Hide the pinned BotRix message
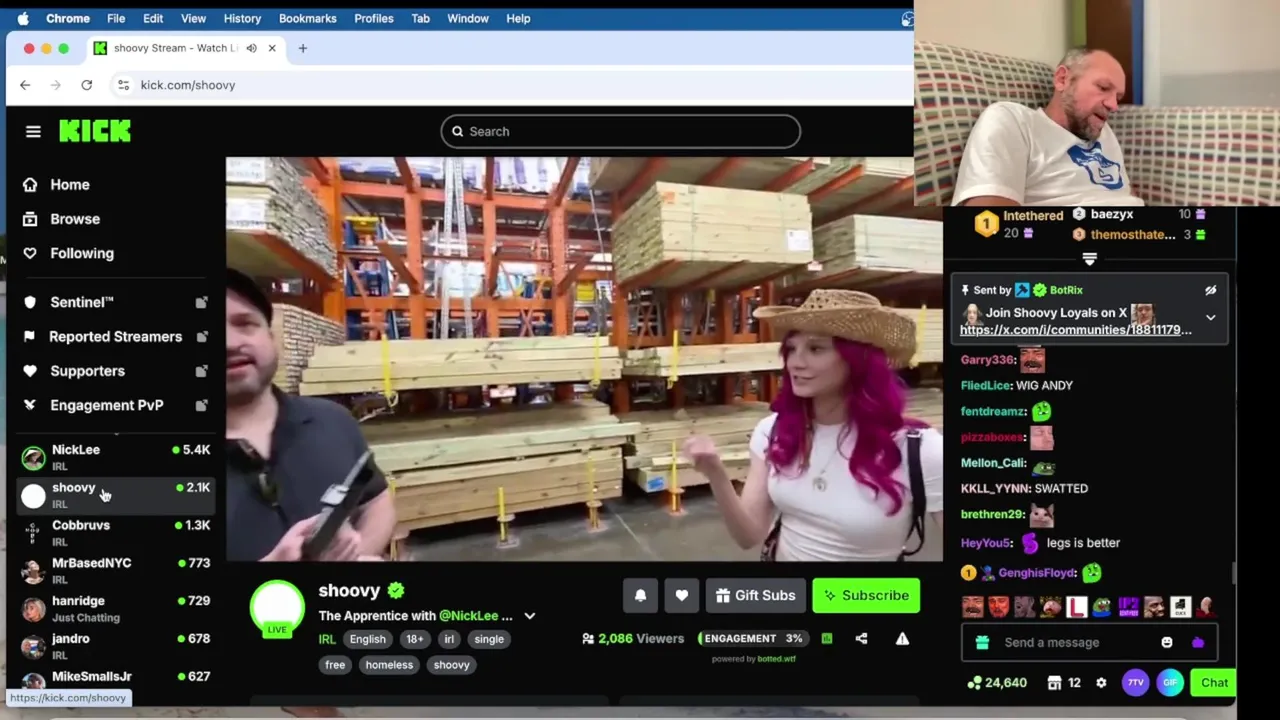Image resolution: width=1280 pixels, height=720 pixels. [1210, 290]
